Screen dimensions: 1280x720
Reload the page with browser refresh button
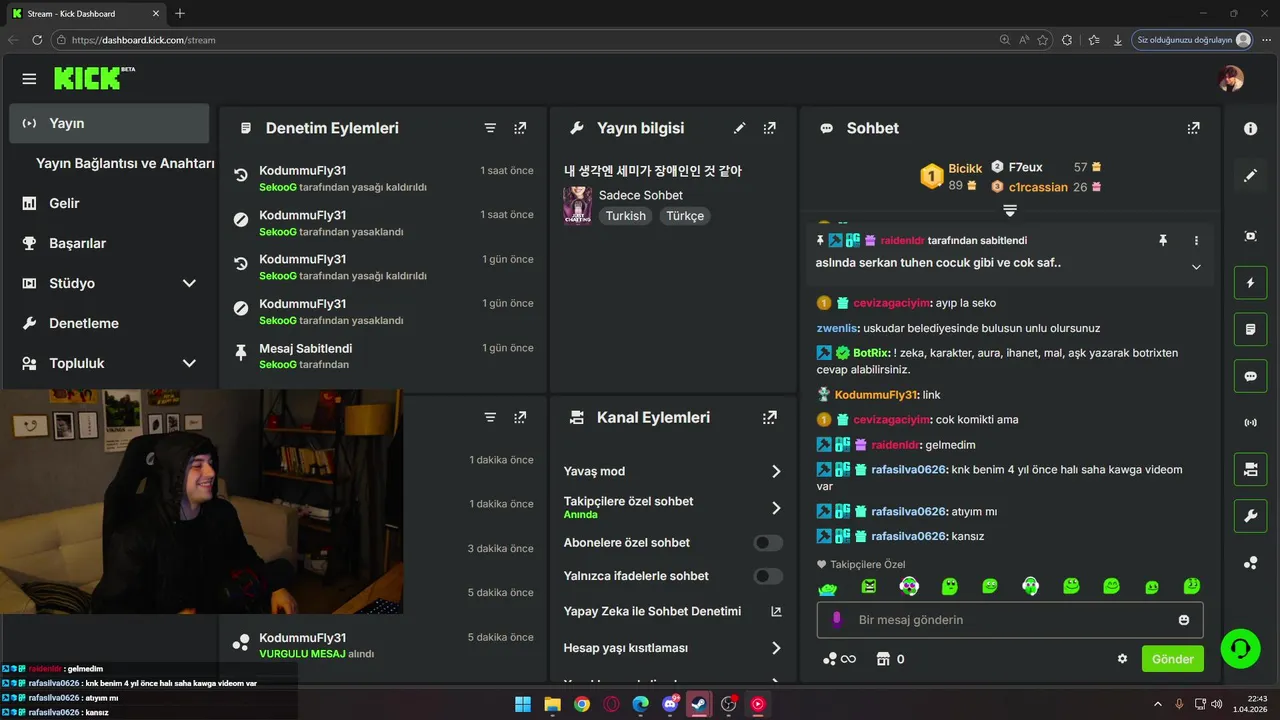pos(37,40)
